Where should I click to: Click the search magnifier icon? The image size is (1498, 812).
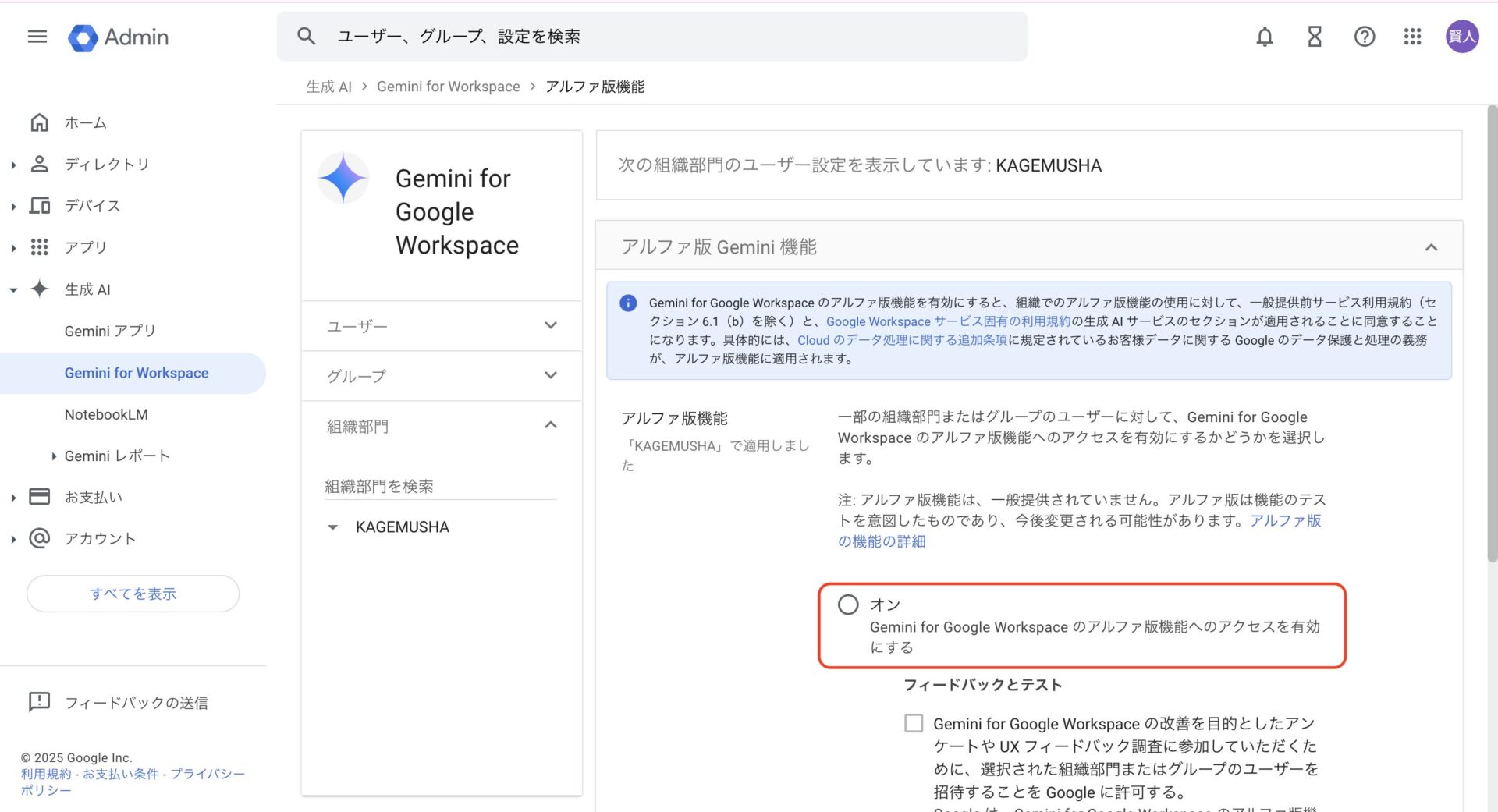tap(306, 36)
